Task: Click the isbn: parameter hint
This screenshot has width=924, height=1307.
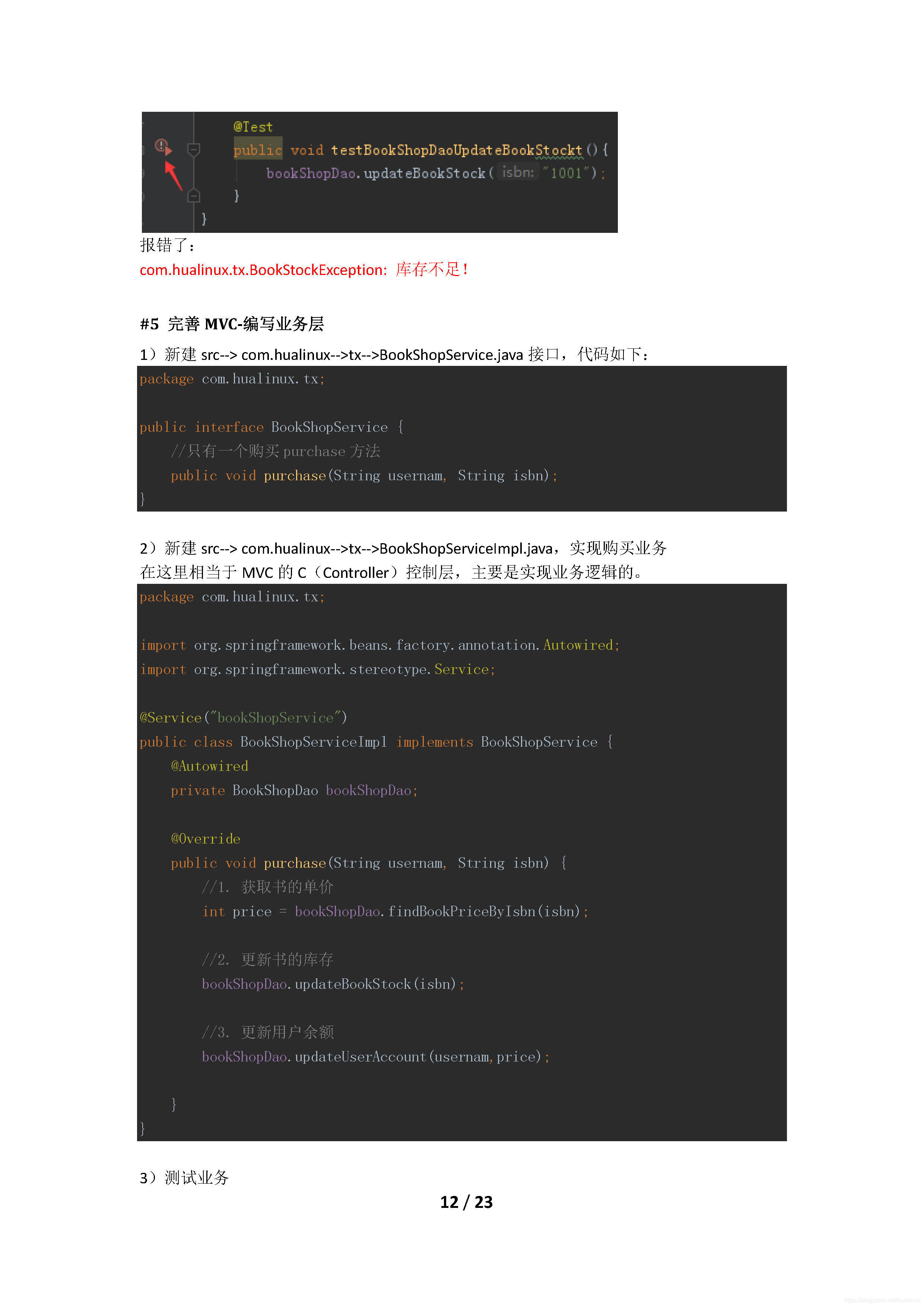Action: pos(518,172)
